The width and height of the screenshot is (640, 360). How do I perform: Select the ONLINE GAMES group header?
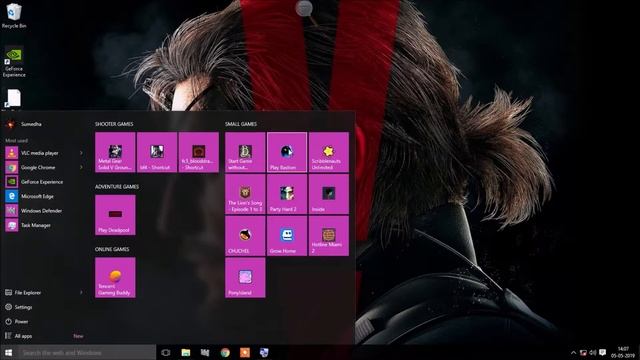[x=112, y=249]
